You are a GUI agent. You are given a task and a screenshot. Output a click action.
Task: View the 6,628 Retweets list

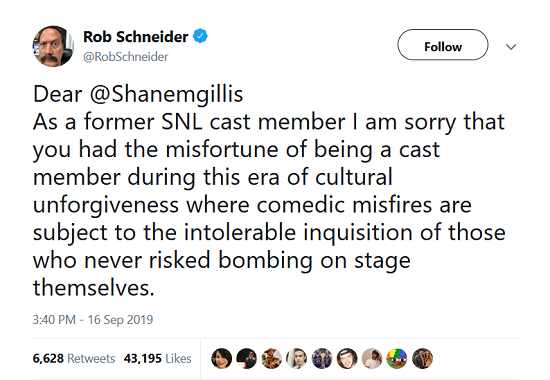tap(74, 359)
